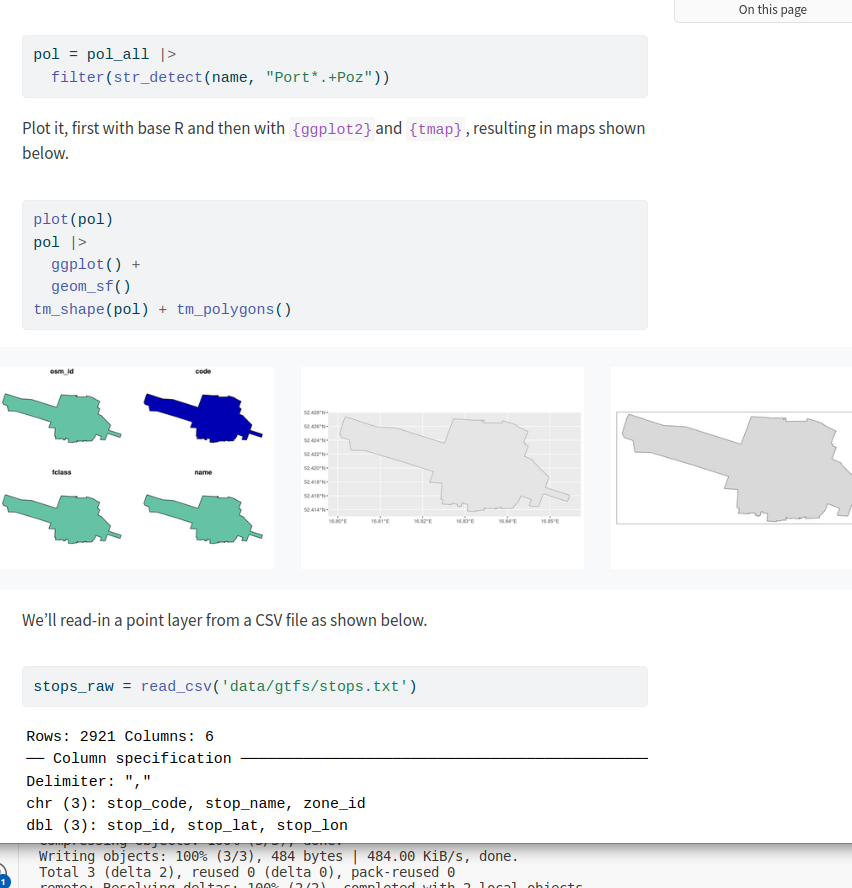This screenshot has width=852, height=888.
Task: Expand the On this page dropdown
Action: pos(772,10)
